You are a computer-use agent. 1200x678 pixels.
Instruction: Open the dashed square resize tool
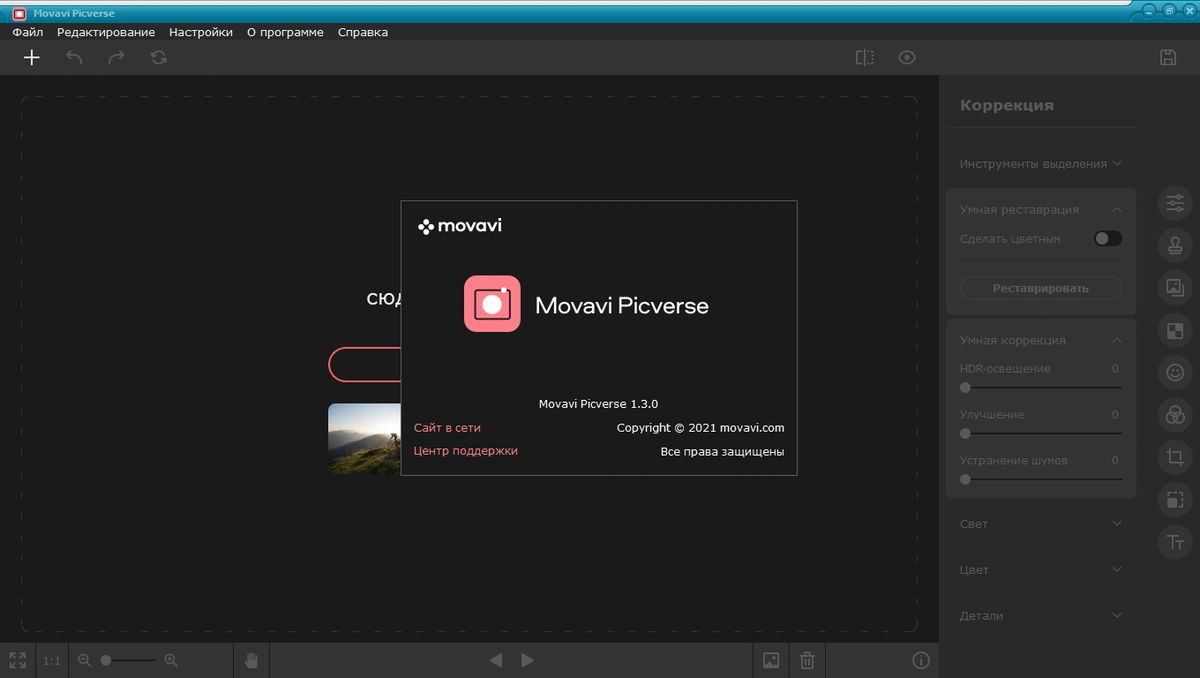(1175, 500)
